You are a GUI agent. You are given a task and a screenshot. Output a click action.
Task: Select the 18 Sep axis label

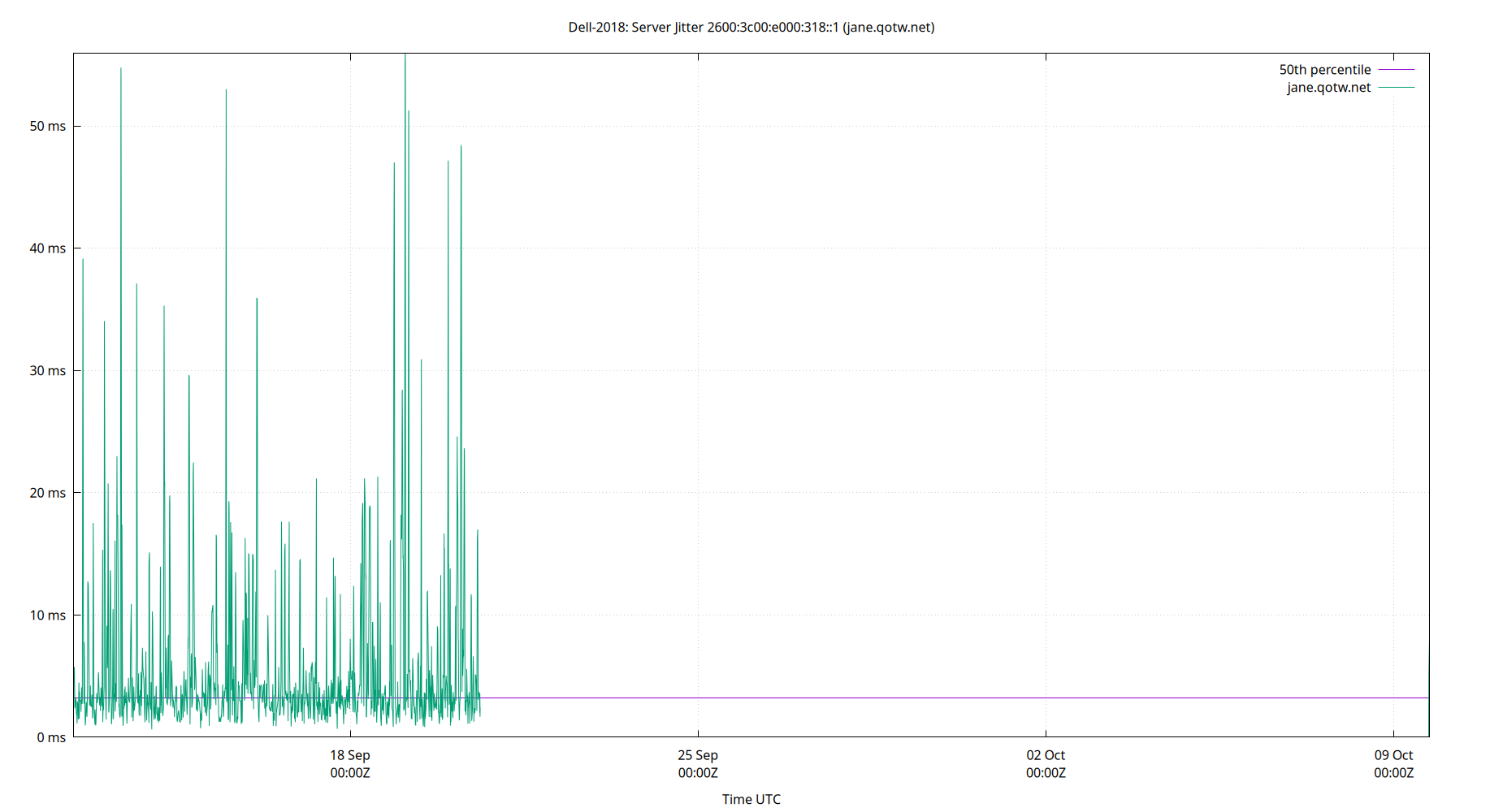pos(349,755)
